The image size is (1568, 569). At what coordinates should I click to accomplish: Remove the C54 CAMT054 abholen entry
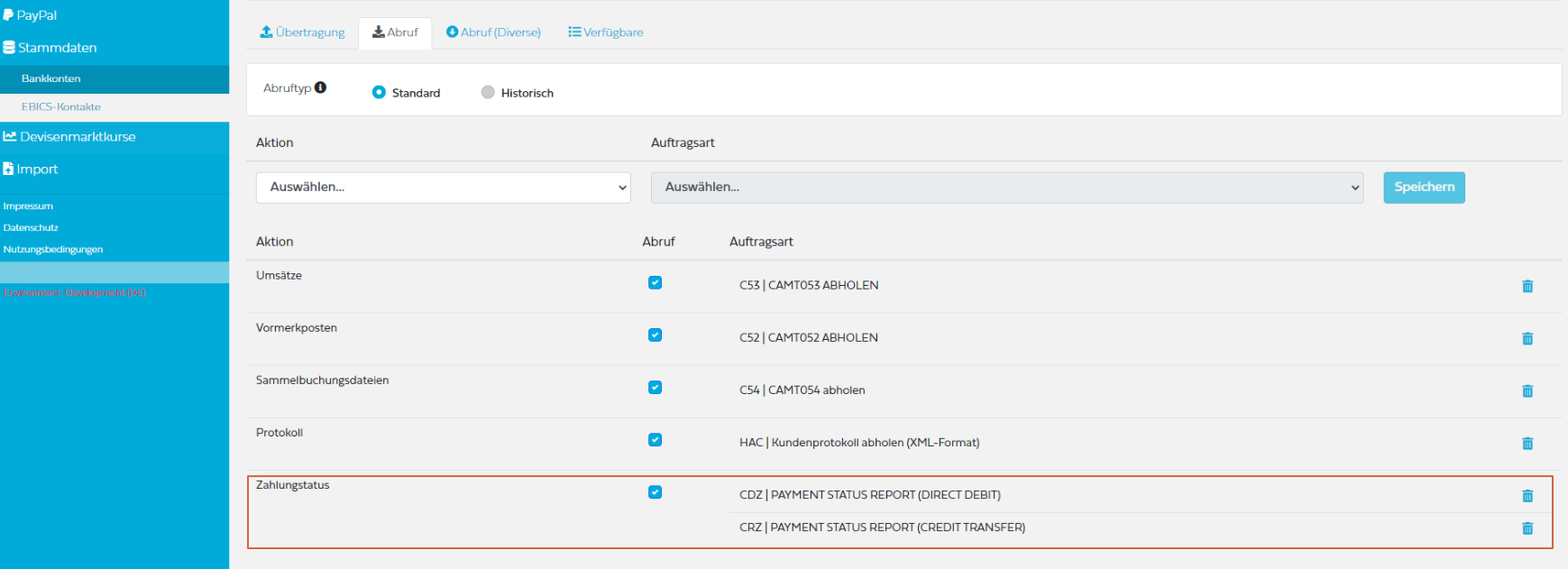click(1527, 390)
